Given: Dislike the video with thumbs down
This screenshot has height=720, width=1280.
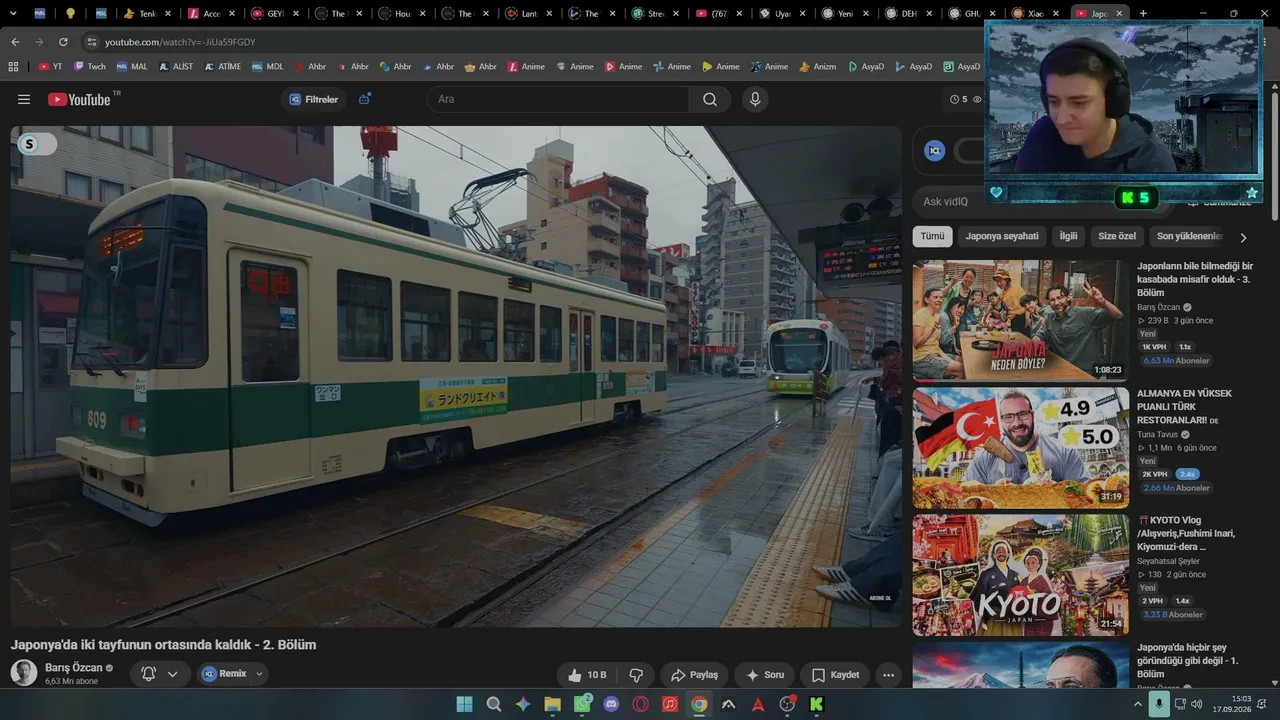Looking at the screenshot, I should pos(636,675).
